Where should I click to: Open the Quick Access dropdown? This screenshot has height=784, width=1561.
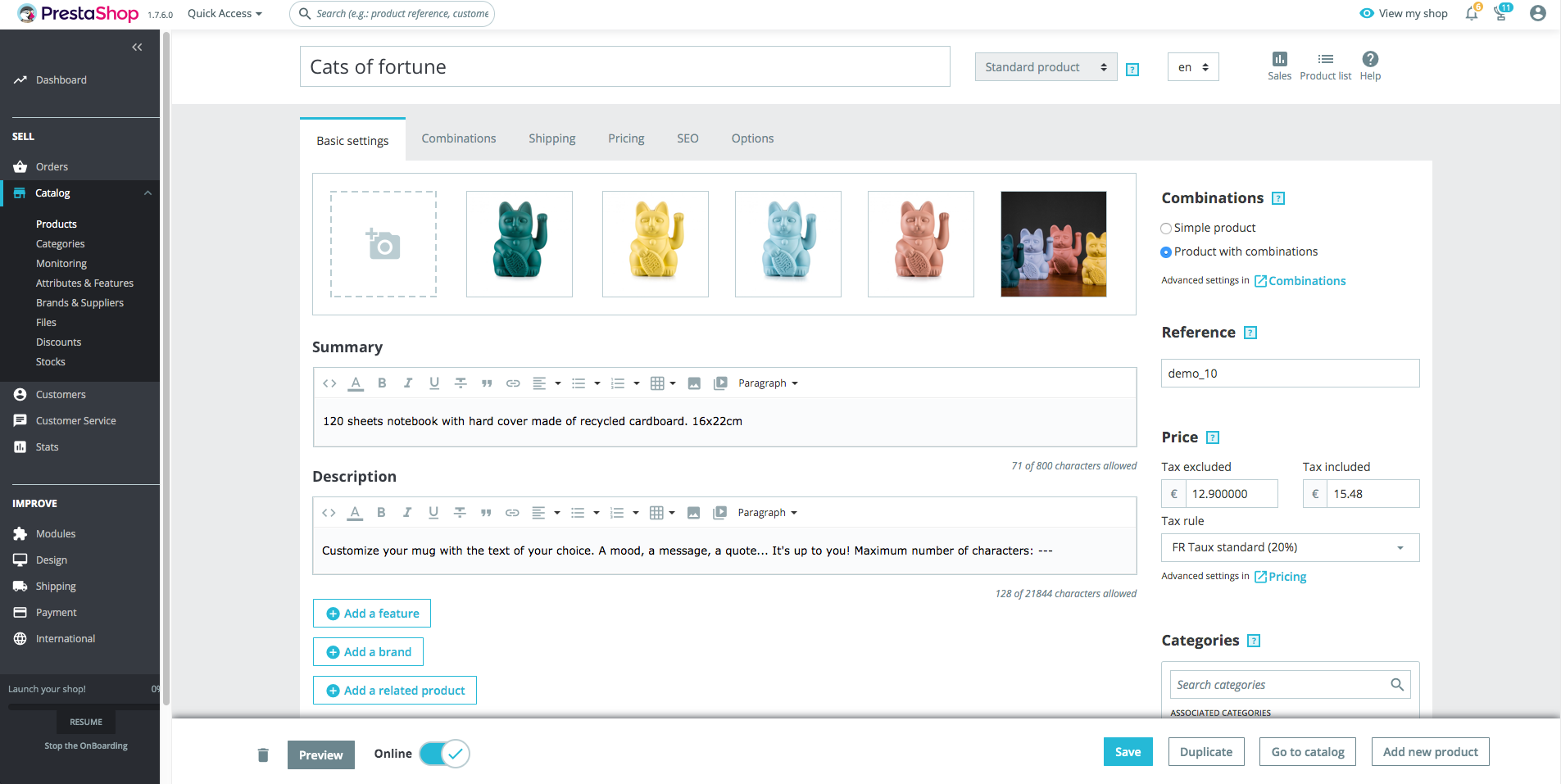[x=225, y=13]
